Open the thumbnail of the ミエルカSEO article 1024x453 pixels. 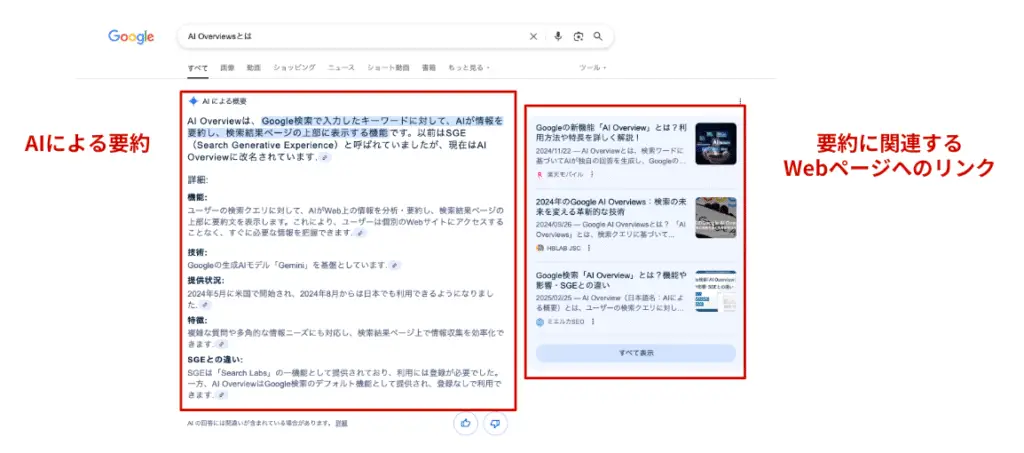pyautogui.click(x=716, y=291)
